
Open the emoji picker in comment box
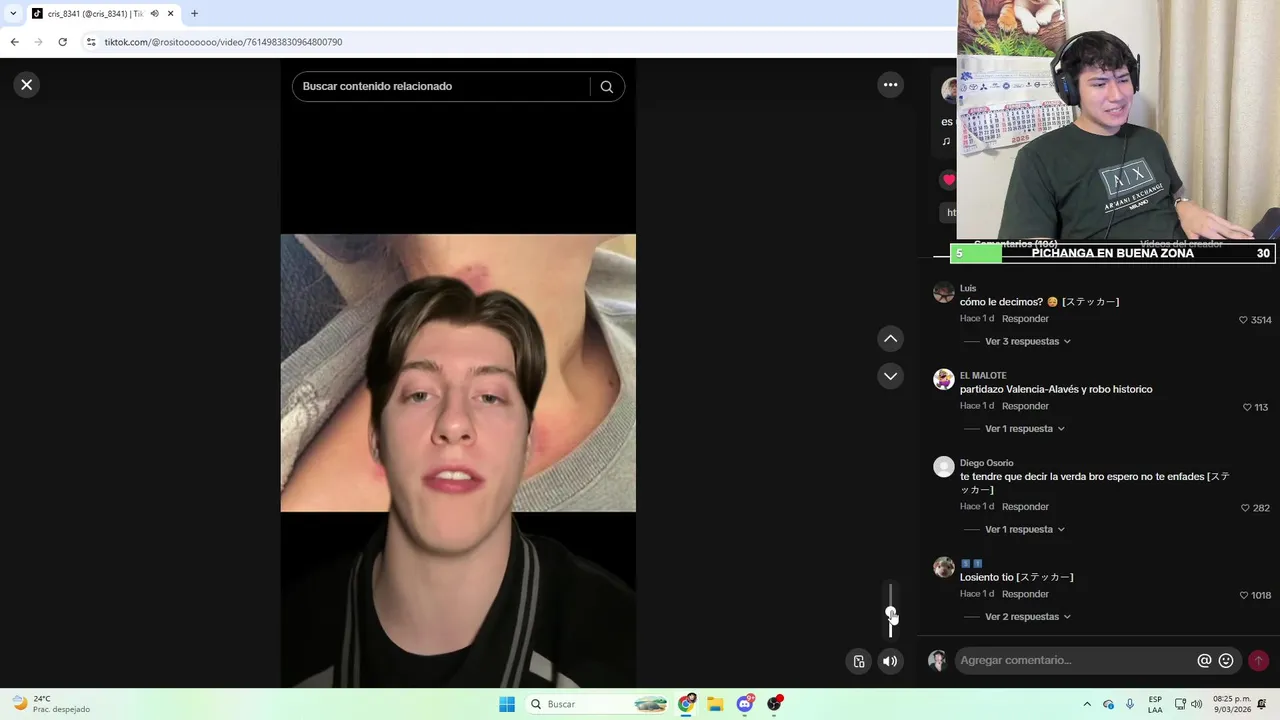[x=1226, y=661]
